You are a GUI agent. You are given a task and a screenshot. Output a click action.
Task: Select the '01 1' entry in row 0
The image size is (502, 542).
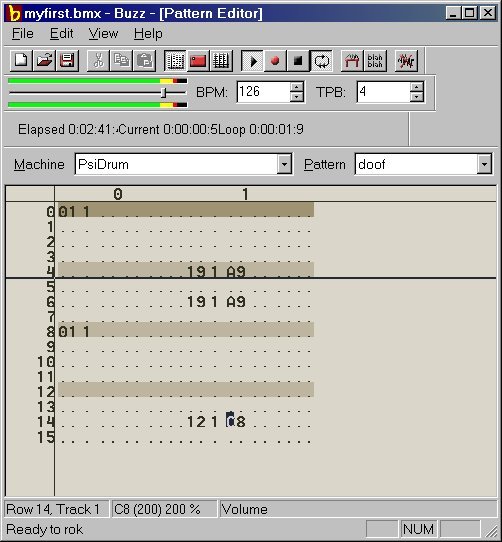[74, 212]
